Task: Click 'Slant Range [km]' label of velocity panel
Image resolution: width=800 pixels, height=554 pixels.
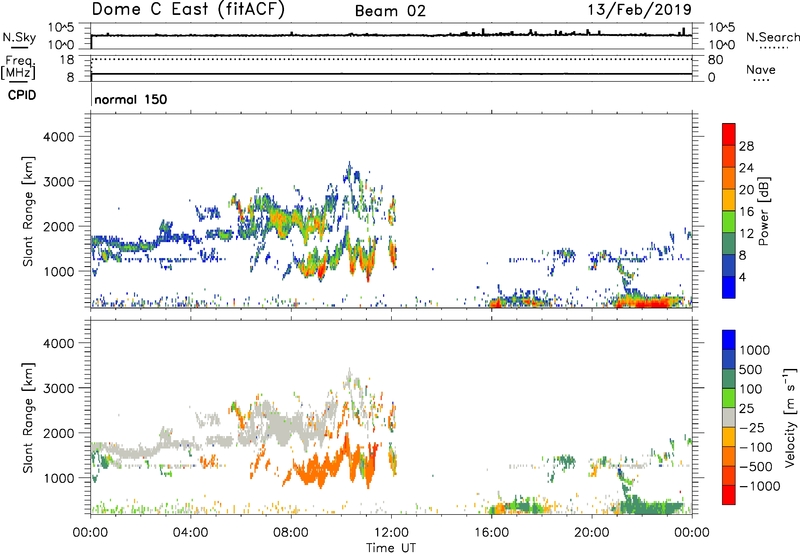Action: point(28,418)
